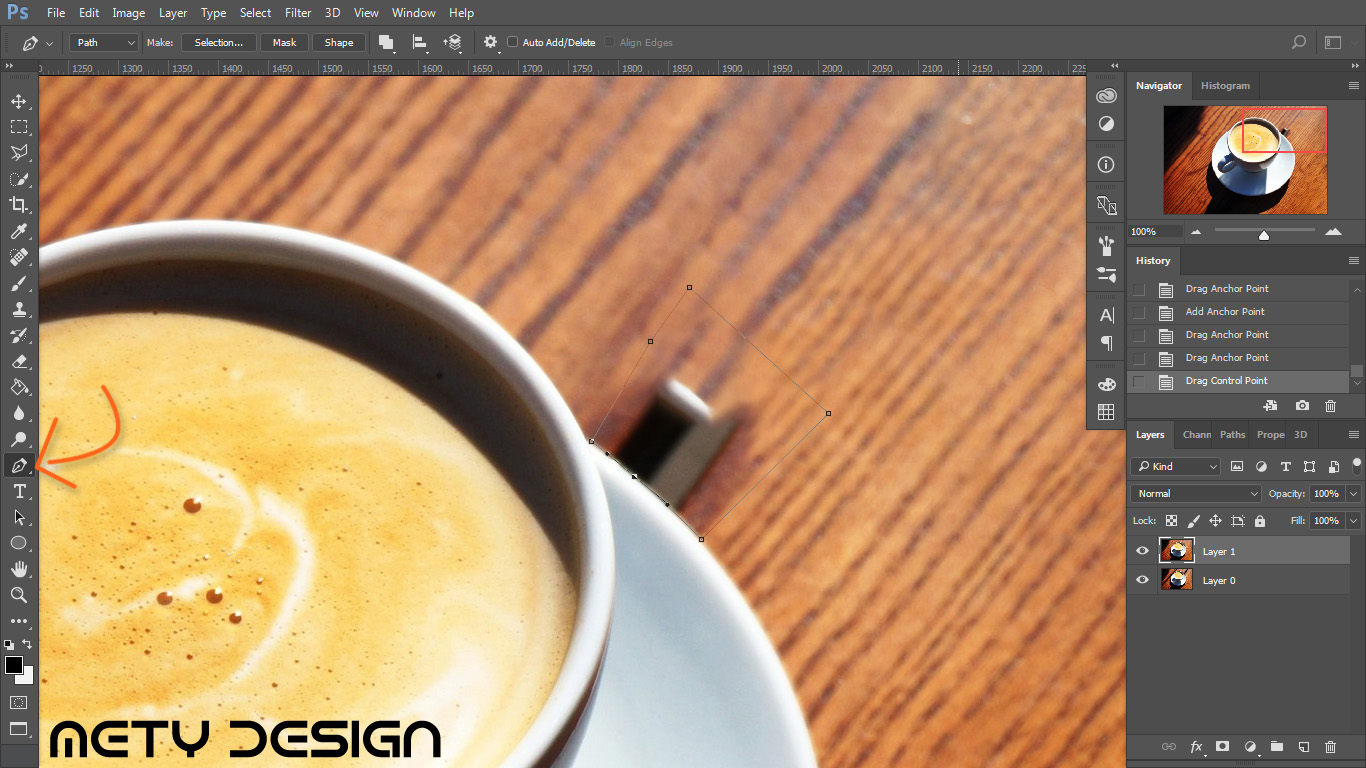The height and width of the screenshot is (768, 1366).
Task: Select the Hand tool
Action: (x=19, y=569)
